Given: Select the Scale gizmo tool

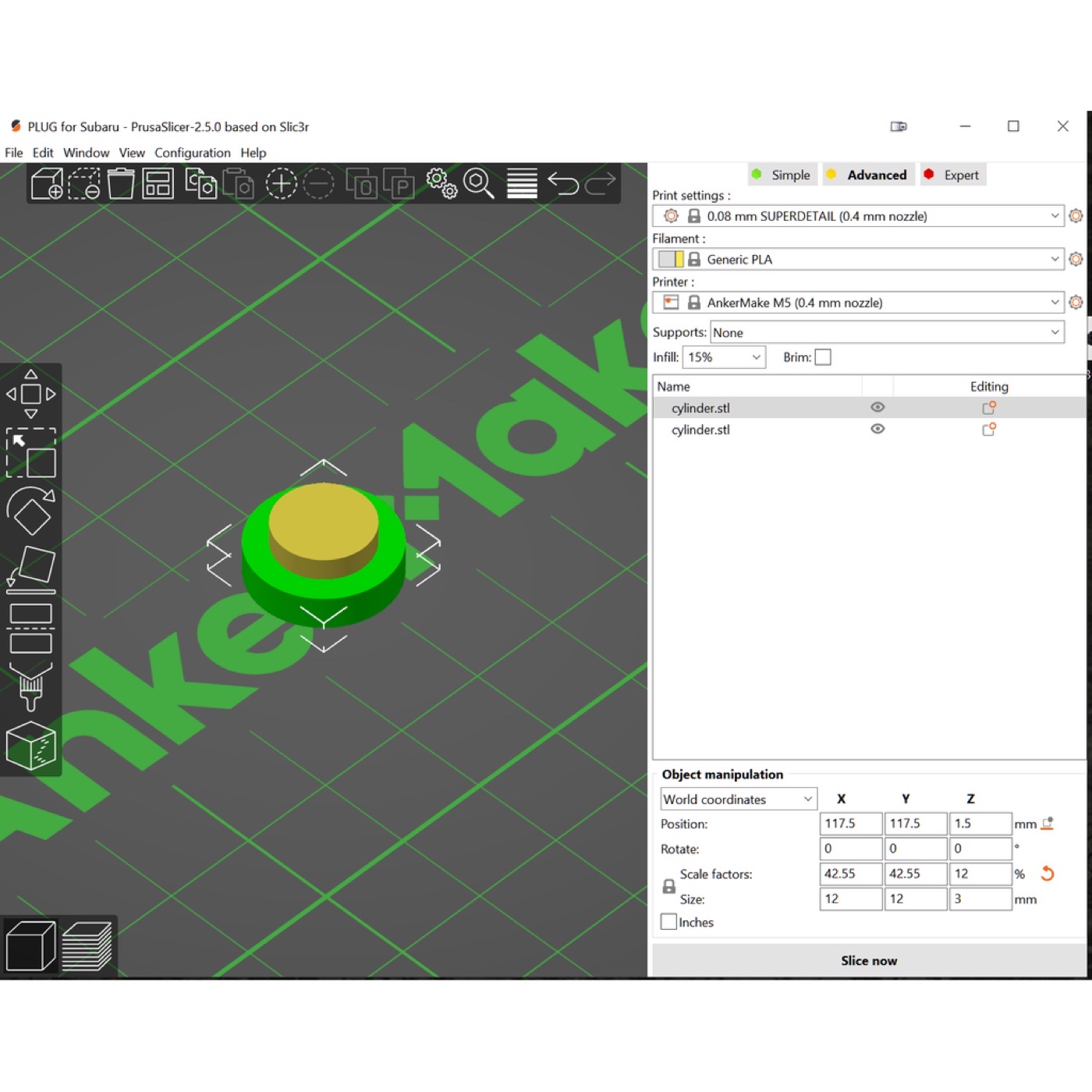Looking at the screenshot, I should pos(31,452).
